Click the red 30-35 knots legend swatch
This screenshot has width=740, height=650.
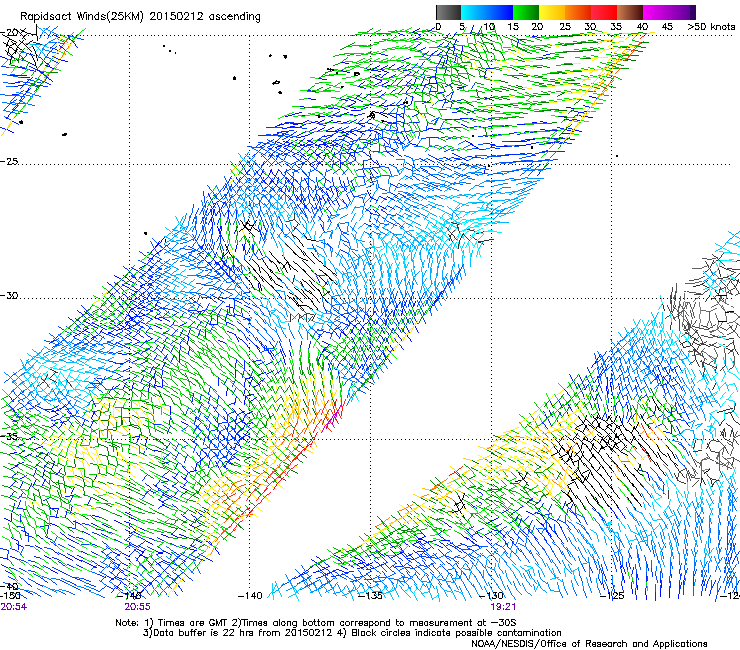click(x=604, y=12)
